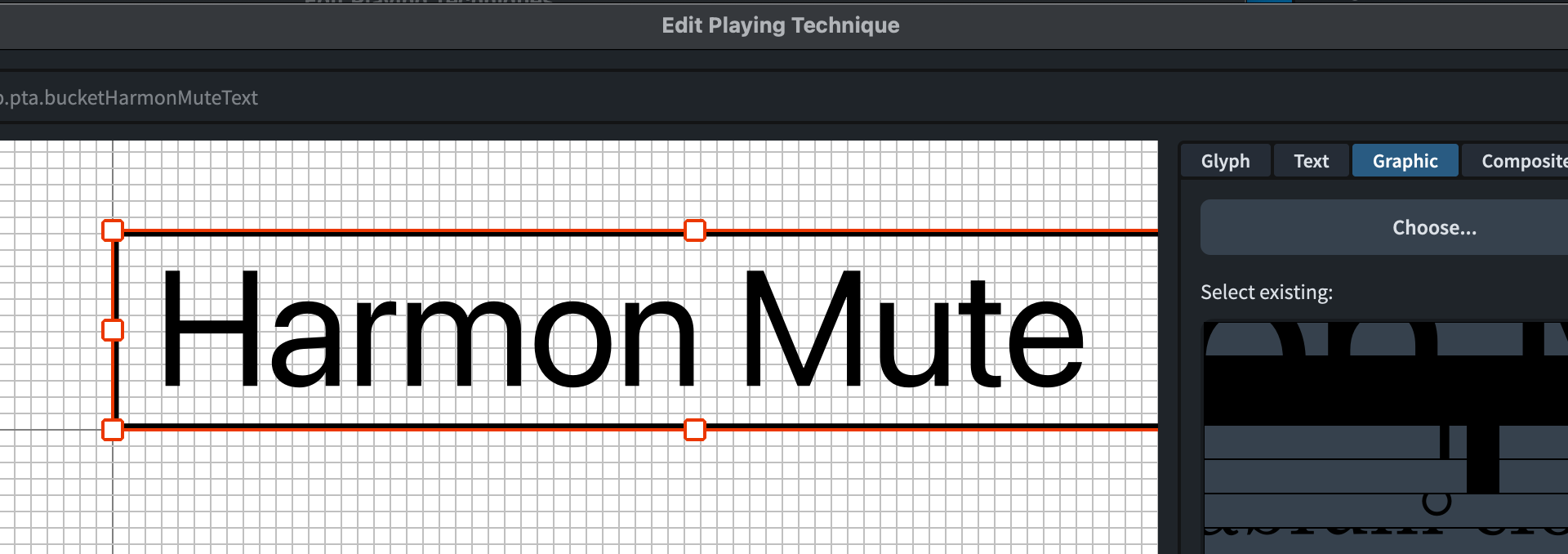The height and width of the screenshot is (554, 1568).
Task: Click the Choose... button
Action: tap(1384, 227)
